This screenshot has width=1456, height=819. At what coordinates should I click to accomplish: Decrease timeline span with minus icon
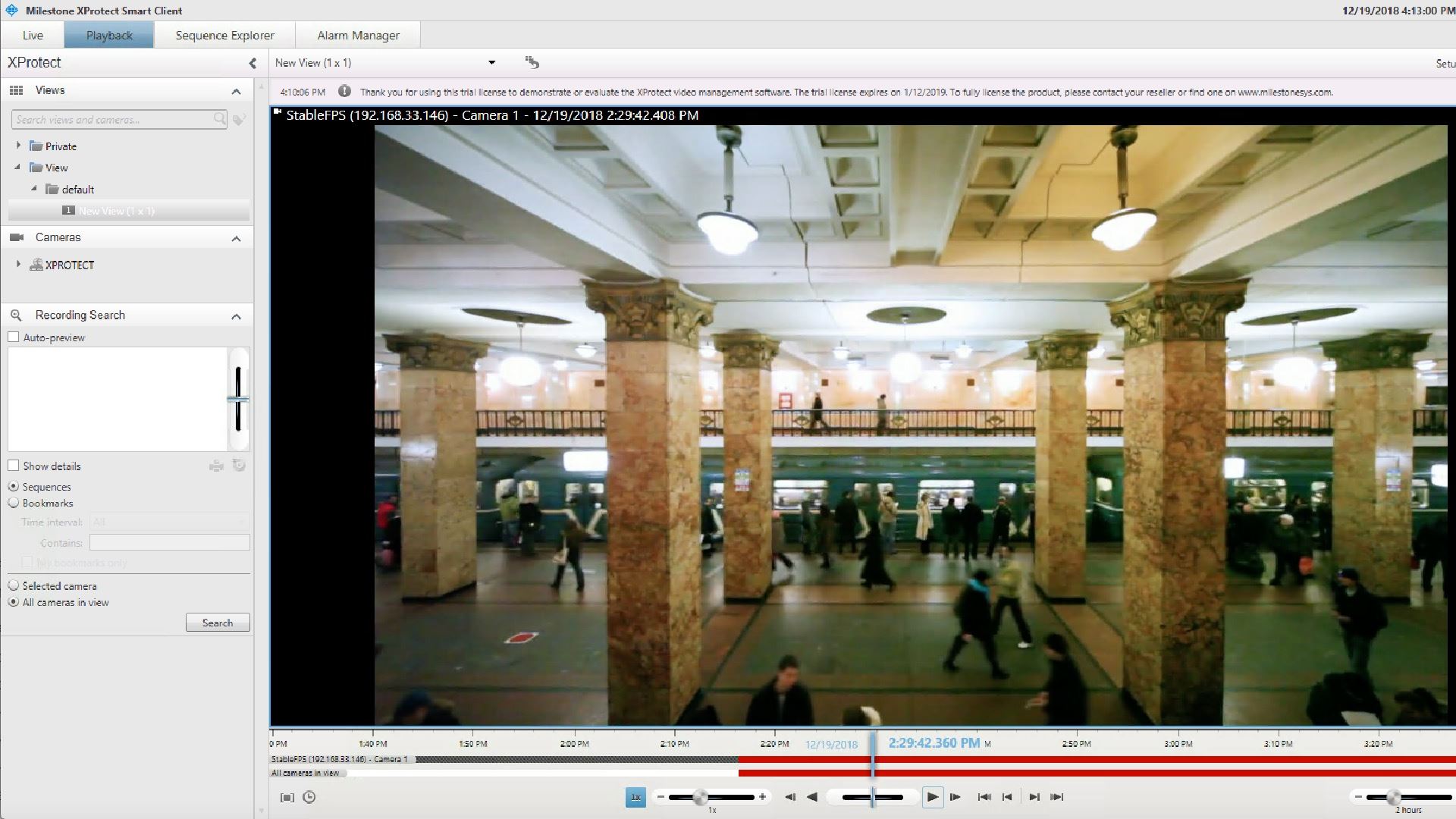pos(1357,797)
